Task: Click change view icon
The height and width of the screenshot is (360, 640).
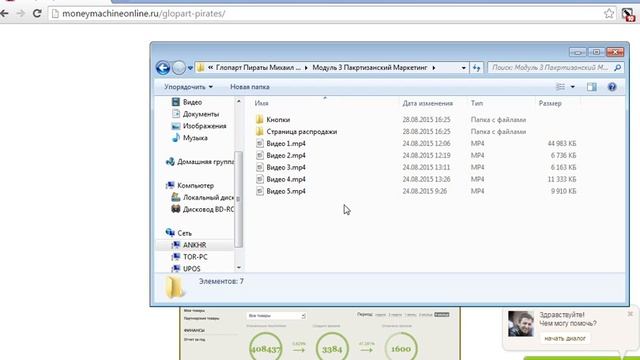Action: tap(560, 87)
